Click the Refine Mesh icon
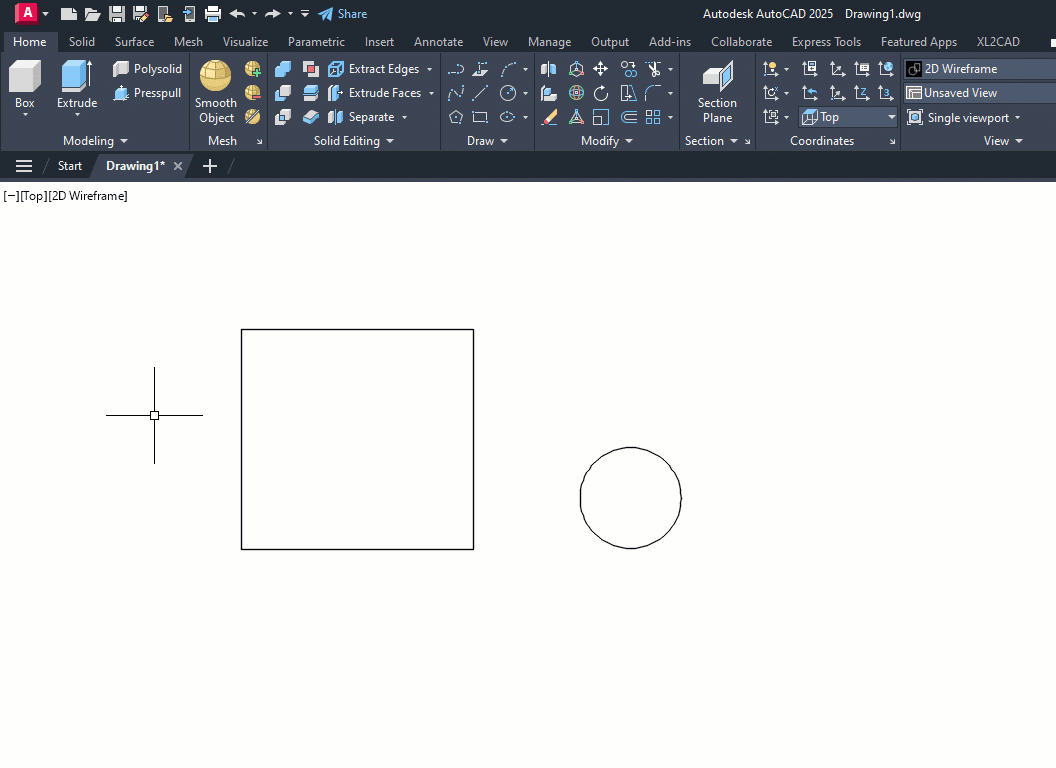1056x768 pixels. [253, 117]
